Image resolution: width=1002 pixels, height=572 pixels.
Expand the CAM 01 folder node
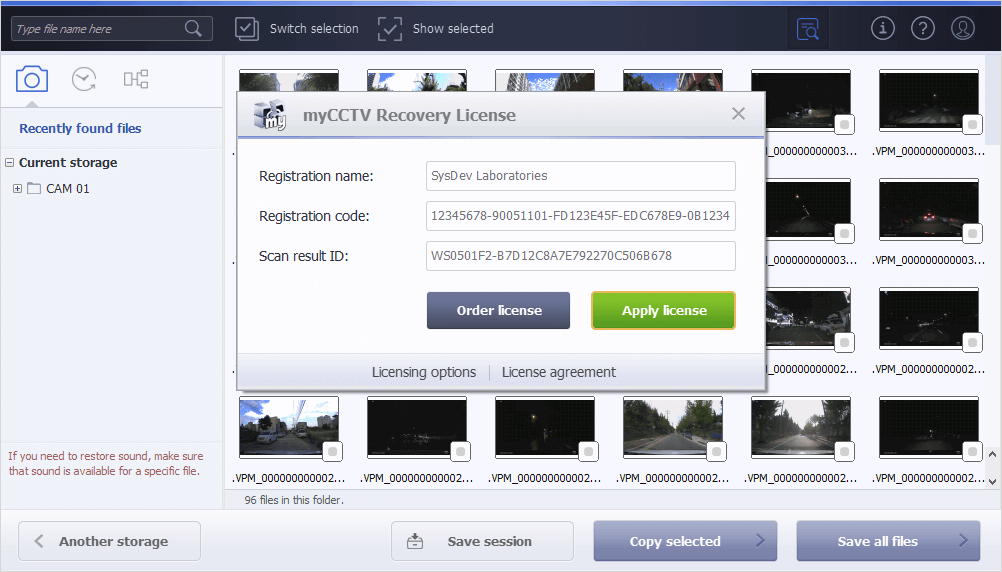(17, 189)
